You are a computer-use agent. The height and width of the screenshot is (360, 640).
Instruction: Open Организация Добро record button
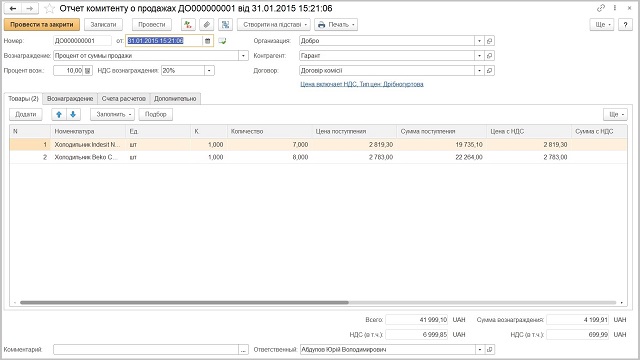point(489,41)
